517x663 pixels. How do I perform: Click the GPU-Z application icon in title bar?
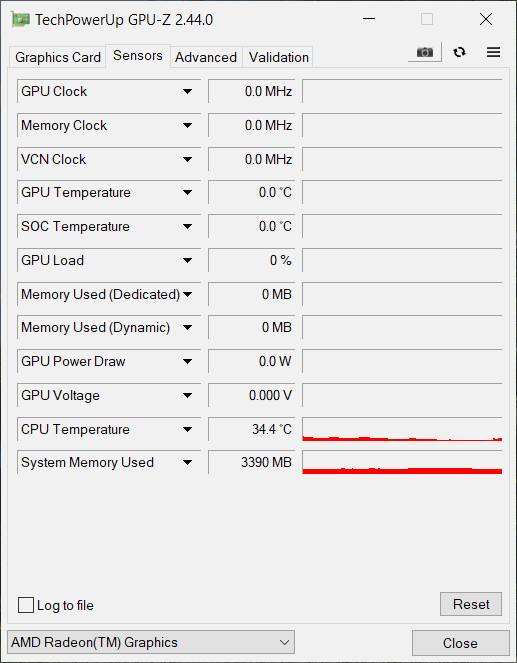pyautogui.click(x=21, y=19)
